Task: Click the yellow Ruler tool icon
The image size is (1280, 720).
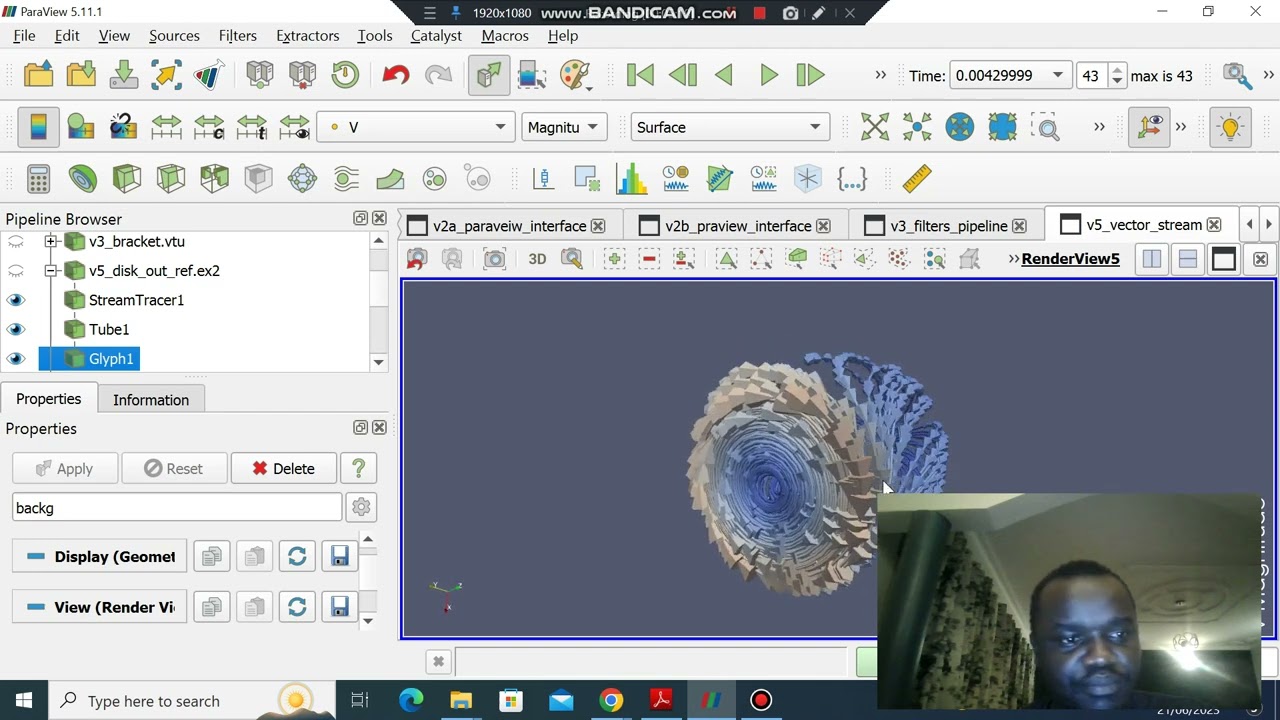Action: (x=916, y=179)
